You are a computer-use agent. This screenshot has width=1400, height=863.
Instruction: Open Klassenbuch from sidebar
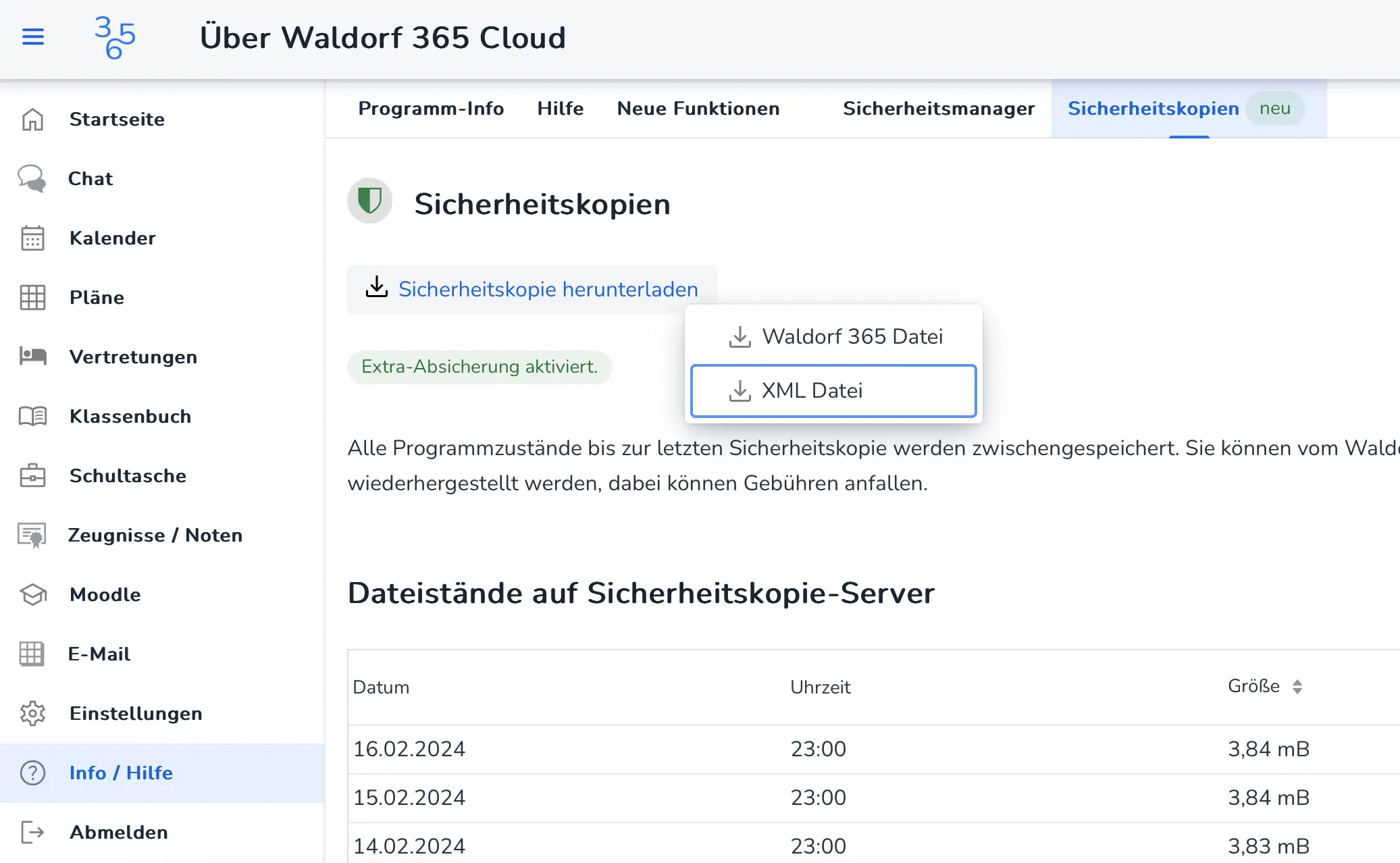click(162, 417)
